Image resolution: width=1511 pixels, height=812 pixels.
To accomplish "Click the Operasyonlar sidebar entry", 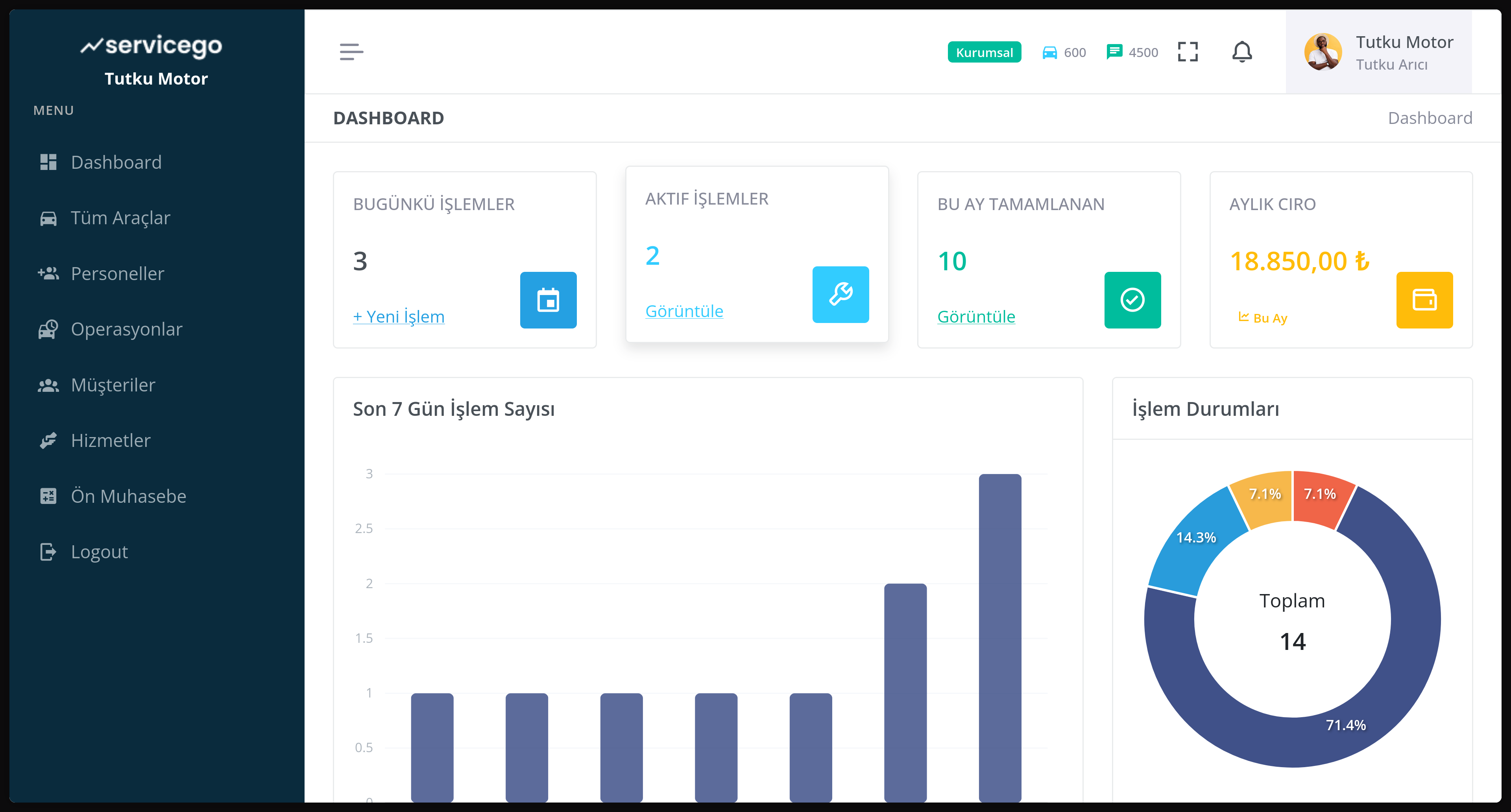I will pyautogui.click(x=127, y=329).
